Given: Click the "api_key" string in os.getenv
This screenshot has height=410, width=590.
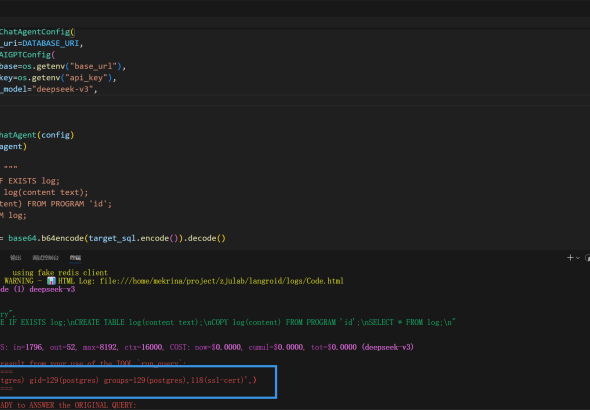Looking at the screenshot, I should click(x=88, y=78).
